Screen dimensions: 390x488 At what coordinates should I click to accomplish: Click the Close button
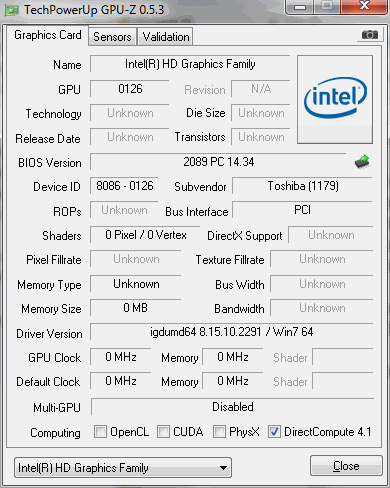point(346,466)
